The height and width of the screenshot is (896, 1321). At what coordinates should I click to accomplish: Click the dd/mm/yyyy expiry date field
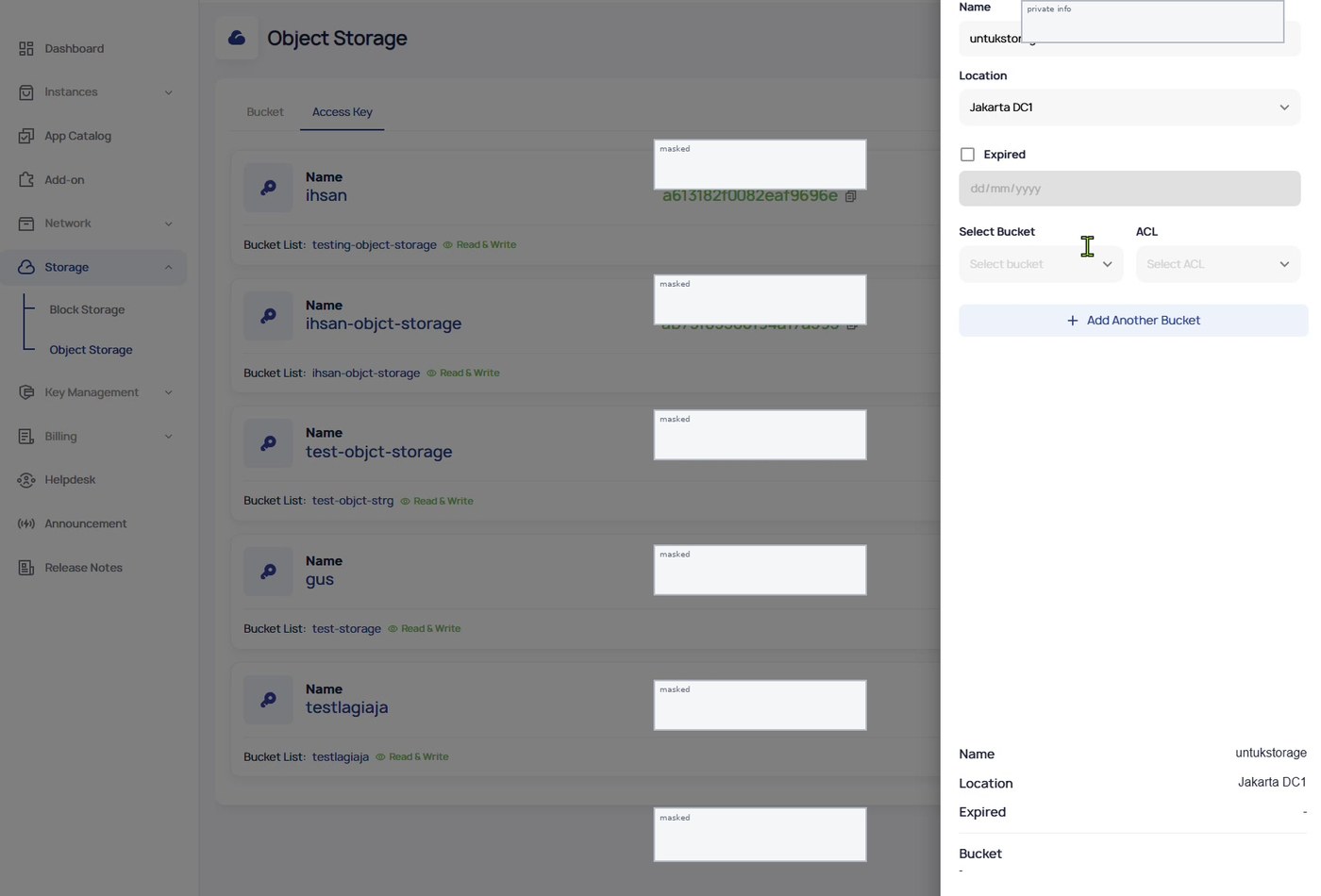pyautogui.click(x=1129, y=189)
